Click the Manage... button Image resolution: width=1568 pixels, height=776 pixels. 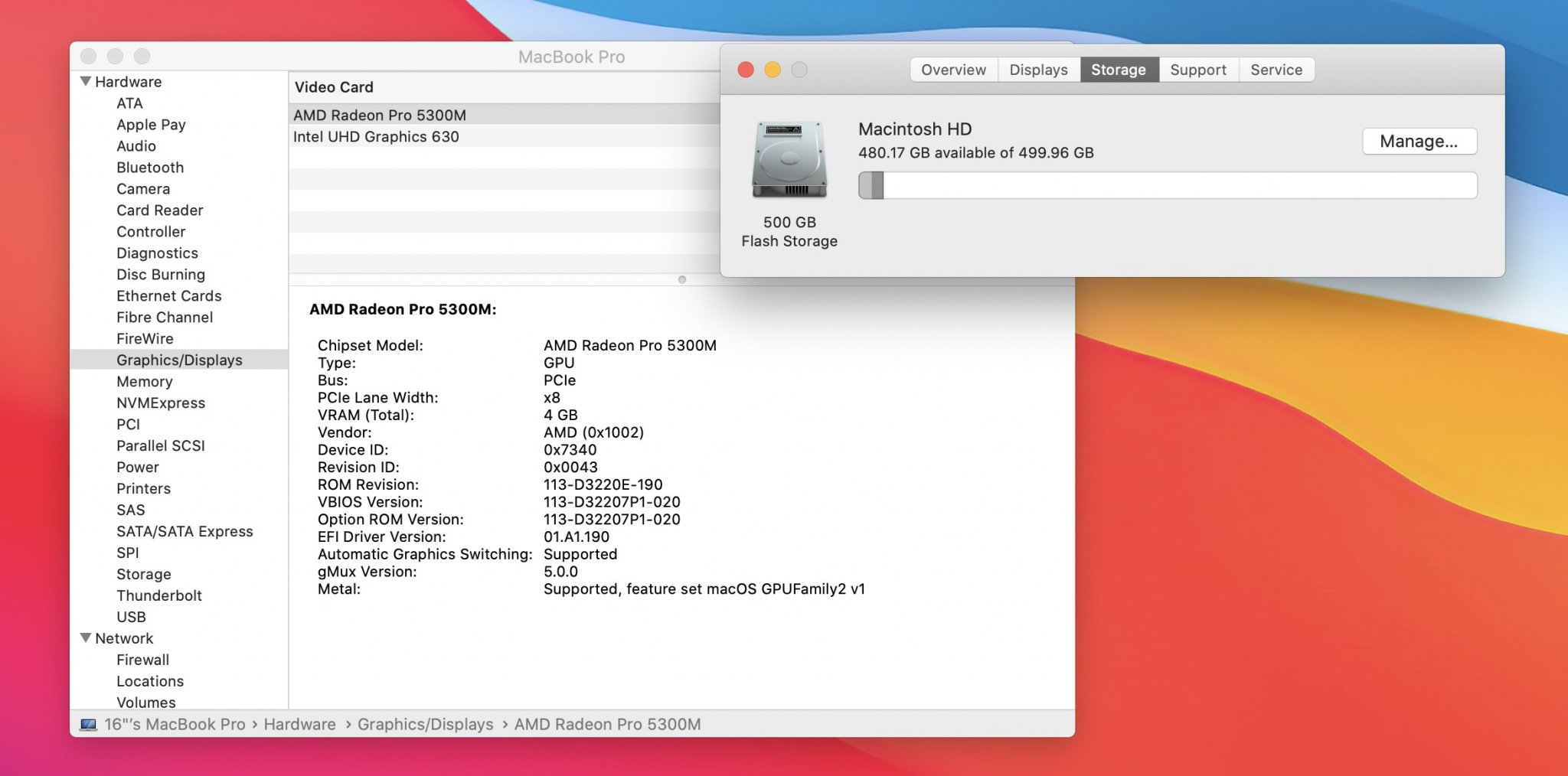(x=1419, y=142)
